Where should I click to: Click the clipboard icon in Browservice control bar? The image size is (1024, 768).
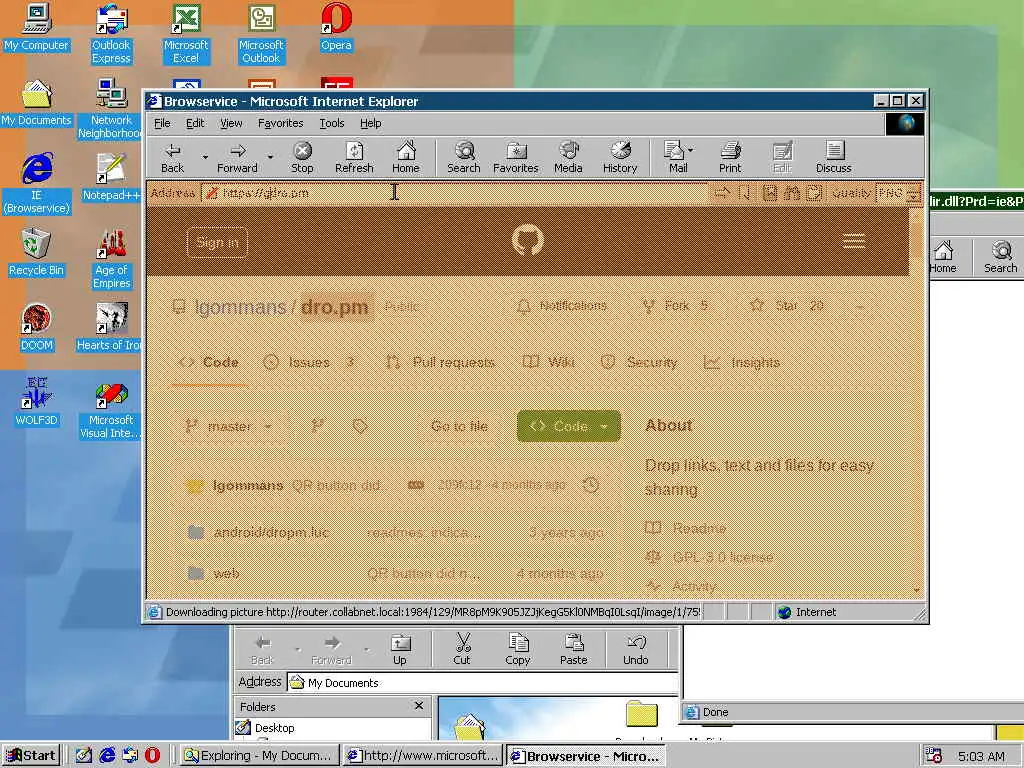point(814,193)
